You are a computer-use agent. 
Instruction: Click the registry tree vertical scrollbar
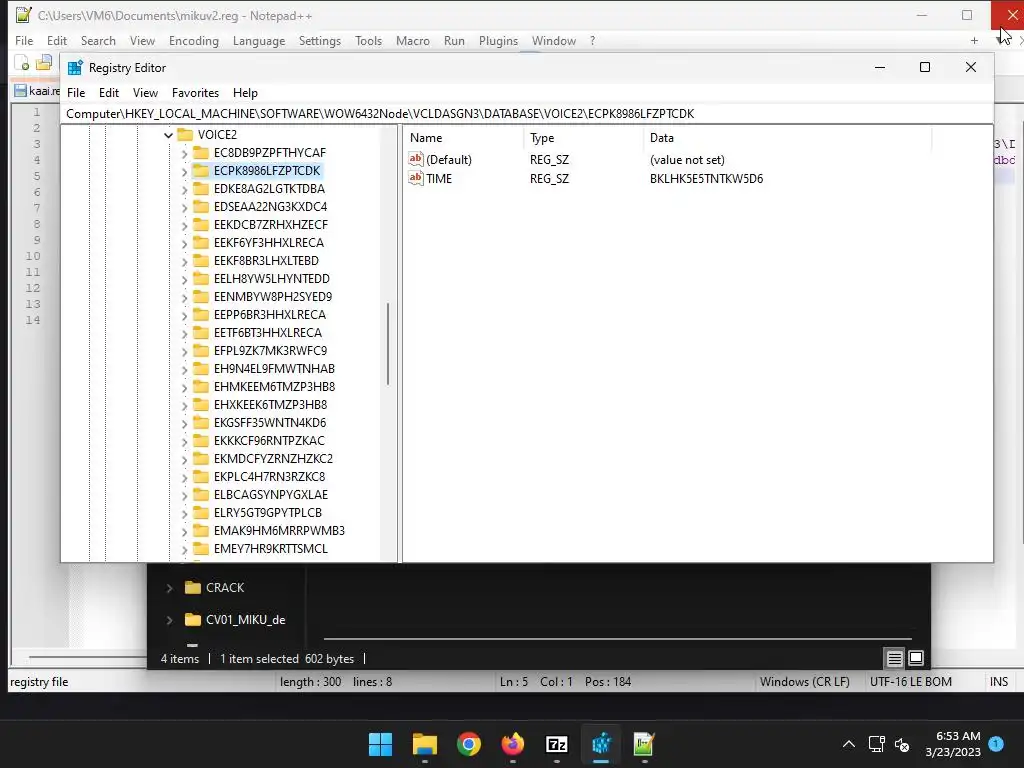pos(388,344)
